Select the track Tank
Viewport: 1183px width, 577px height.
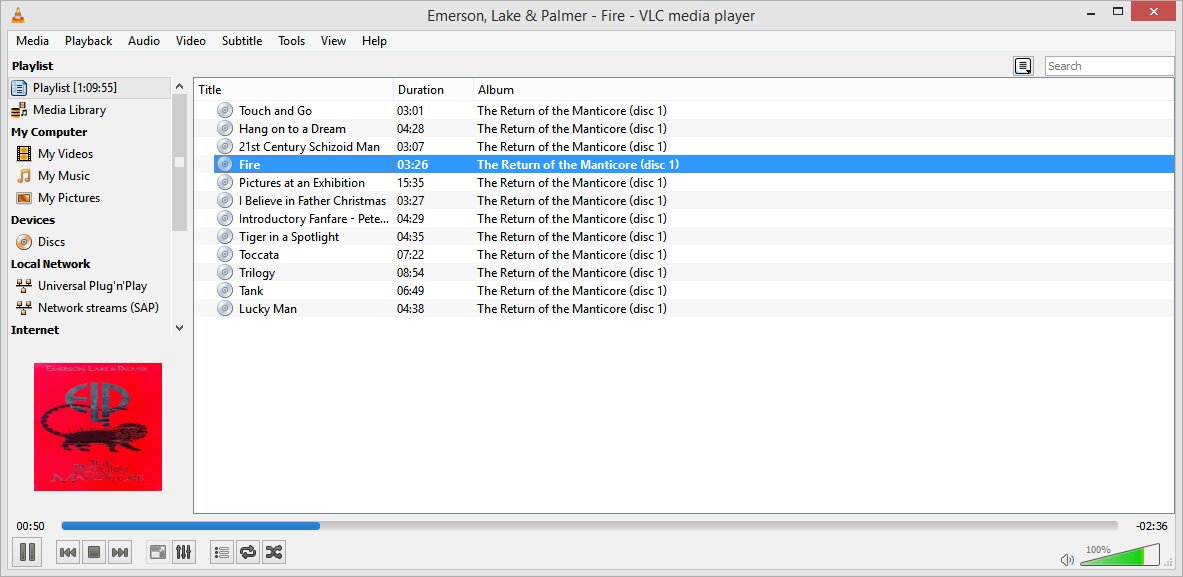coord(251,290)
